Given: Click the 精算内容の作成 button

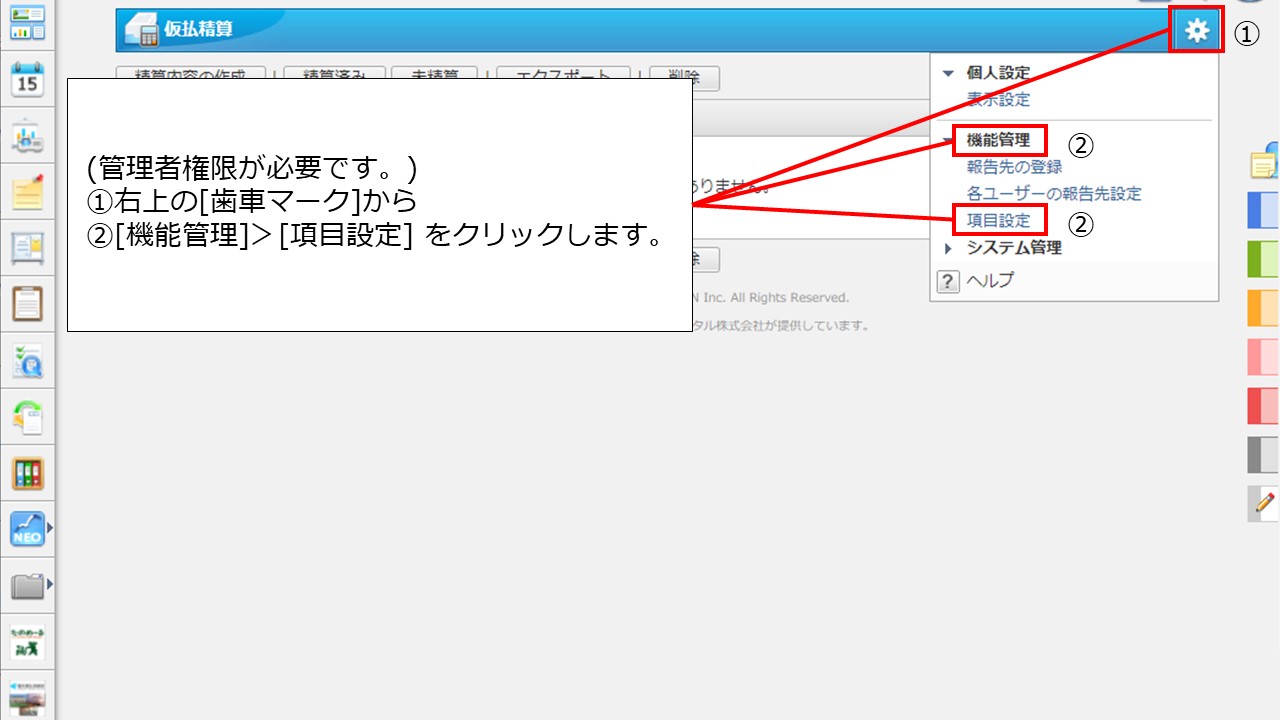Looking at the screenshot, I should click(x=191, y=76).
